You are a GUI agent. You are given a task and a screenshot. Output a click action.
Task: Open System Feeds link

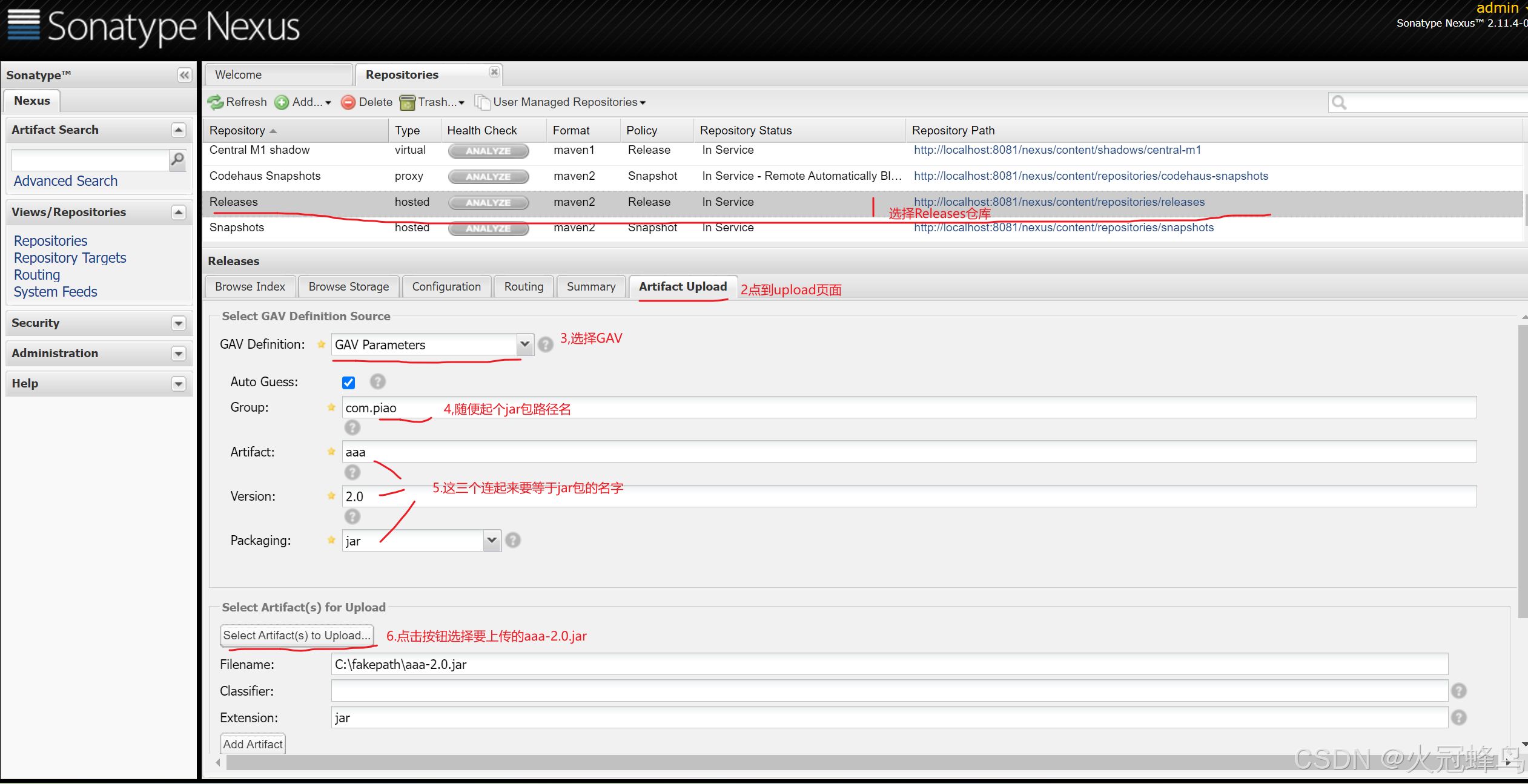point(56,292)
